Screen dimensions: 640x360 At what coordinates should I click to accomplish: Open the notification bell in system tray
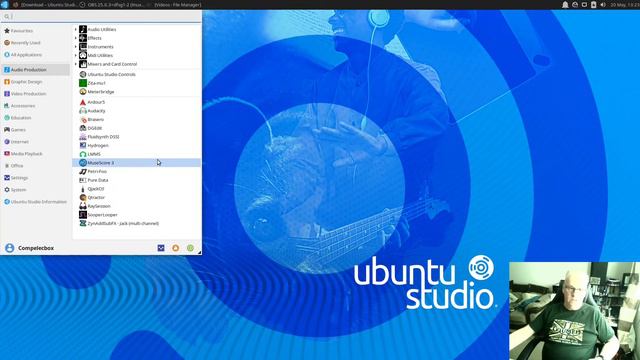[x=565, y=4]
